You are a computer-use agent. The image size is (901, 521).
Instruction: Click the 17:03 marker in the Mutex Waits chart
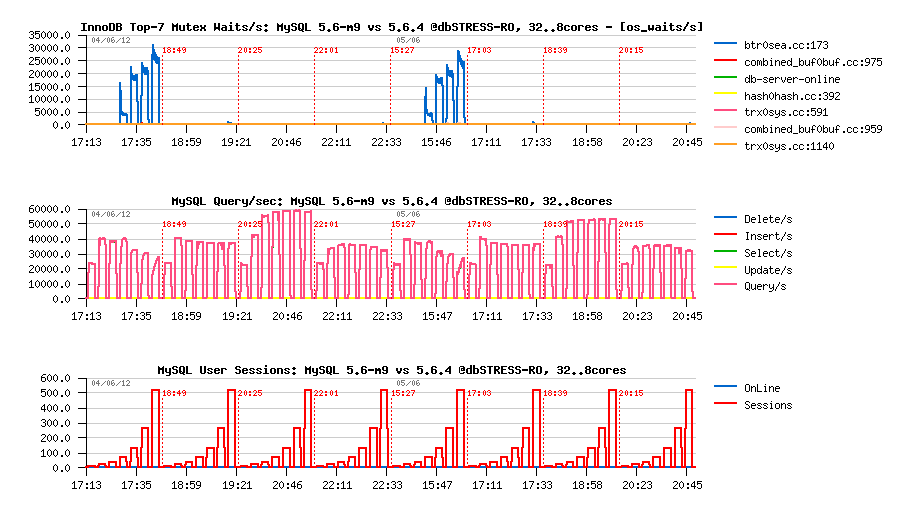tap(479, 51)
